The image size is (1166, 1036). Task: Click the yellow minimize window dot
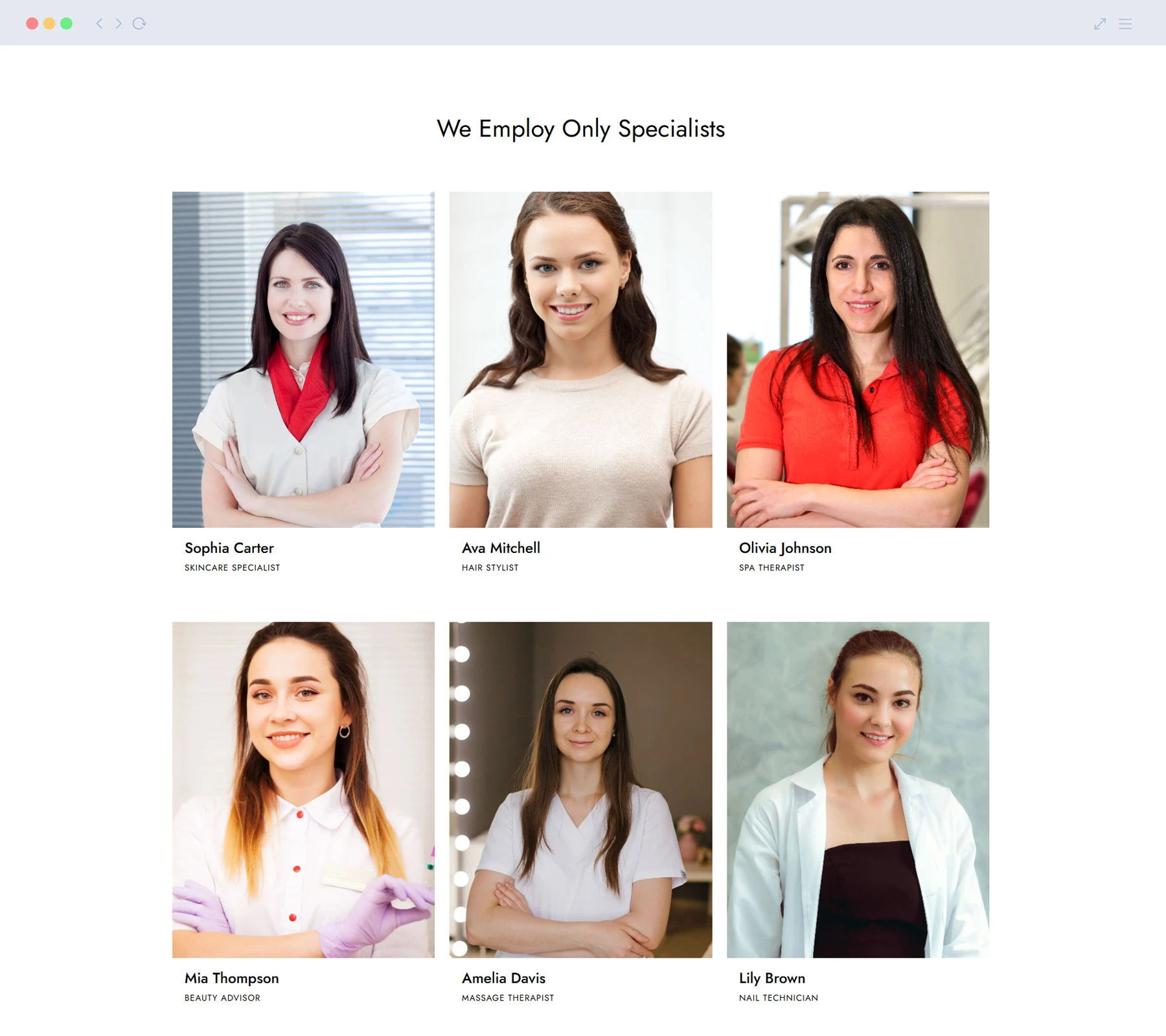click(x=49, y=23)
